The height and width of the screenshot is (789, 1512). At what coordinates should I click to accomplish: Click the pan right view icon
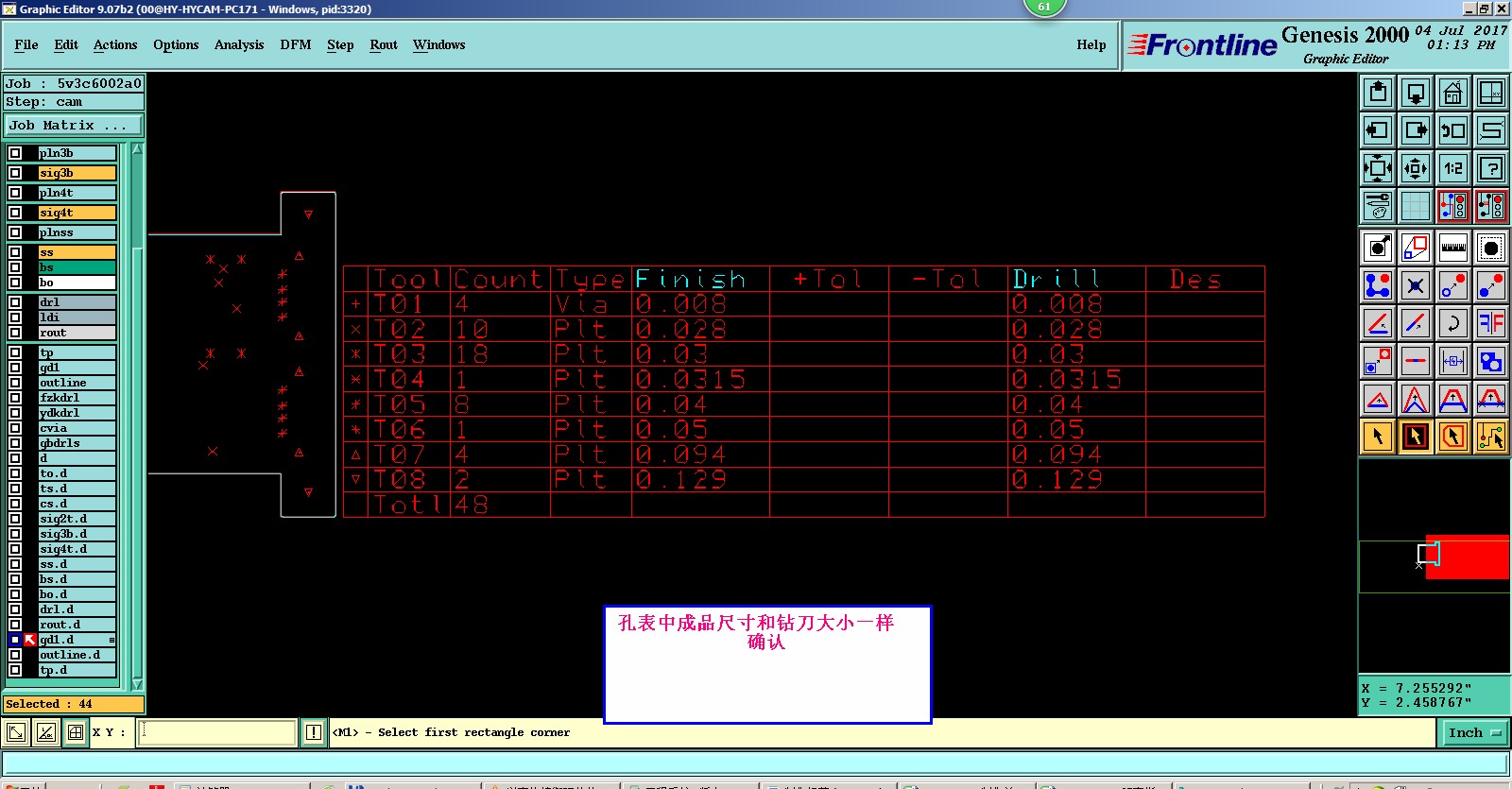point(1416,130)
